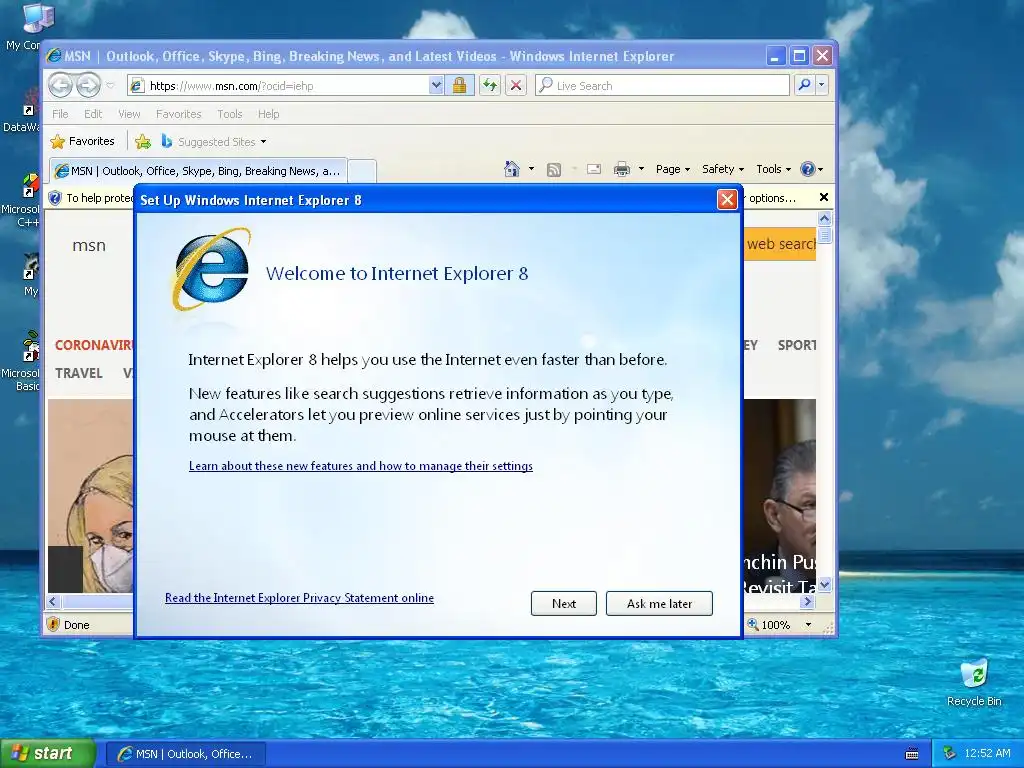Open a new blank tab button
The height and width of the screenshot is (768, 1024).
pyautogui.click(x=362, y=171)
